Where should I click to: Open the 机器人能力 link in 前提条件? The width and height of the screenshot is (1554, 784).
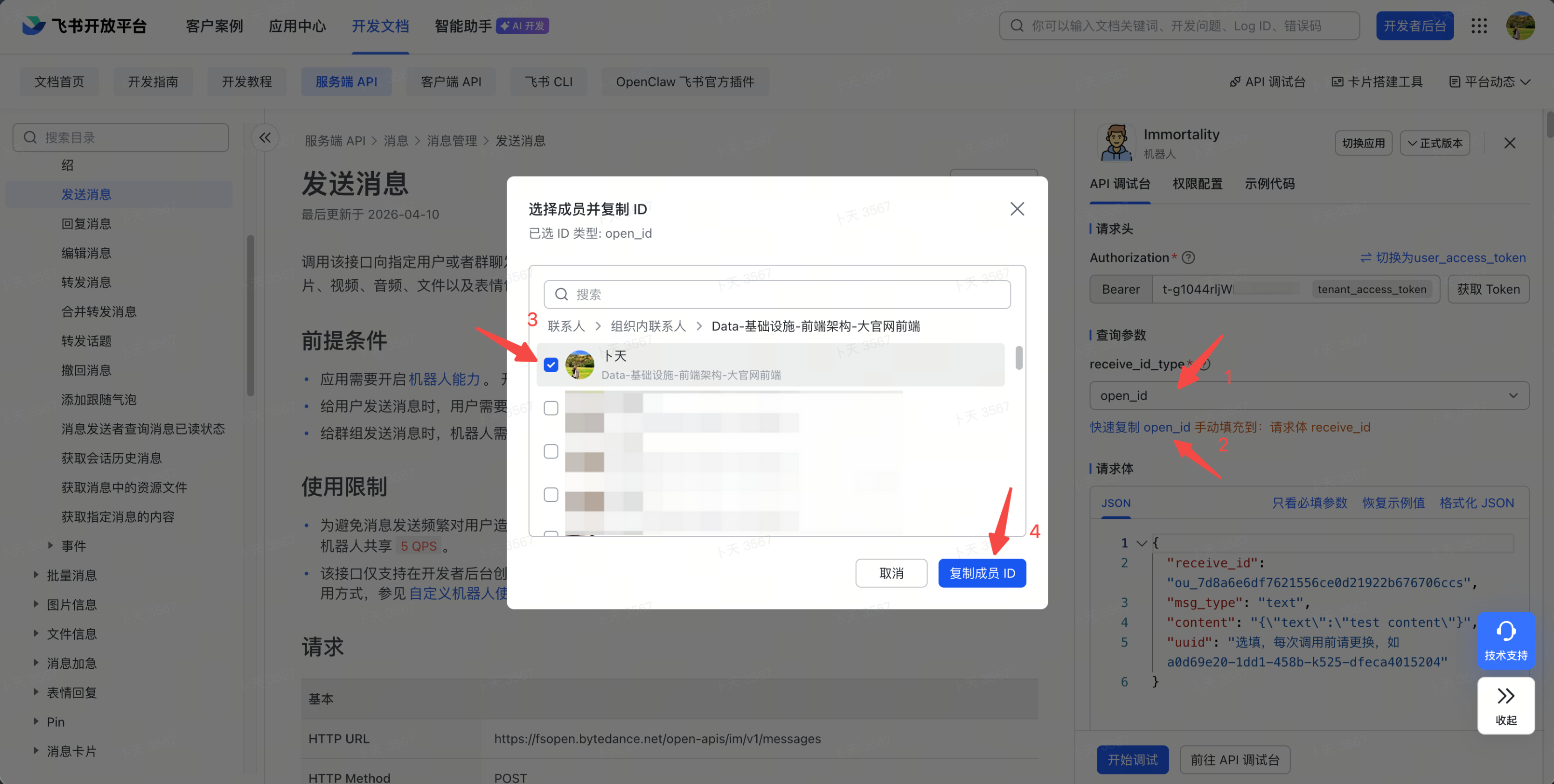(444, 379)
